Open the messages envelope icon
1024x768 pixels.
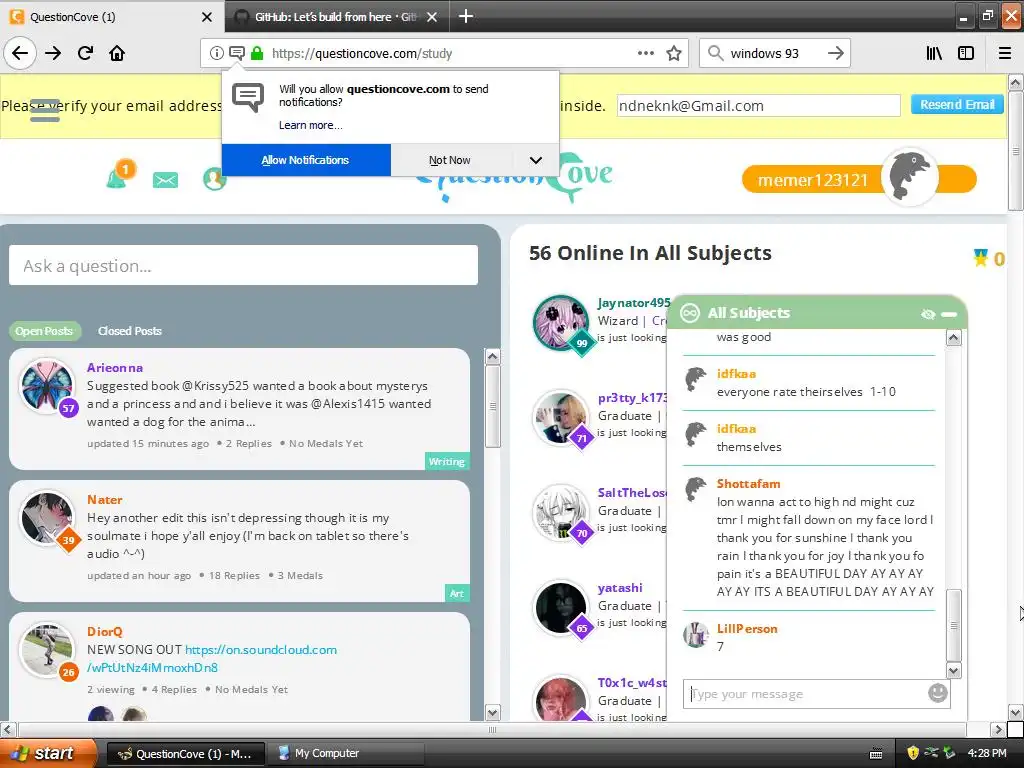(165, 180)
